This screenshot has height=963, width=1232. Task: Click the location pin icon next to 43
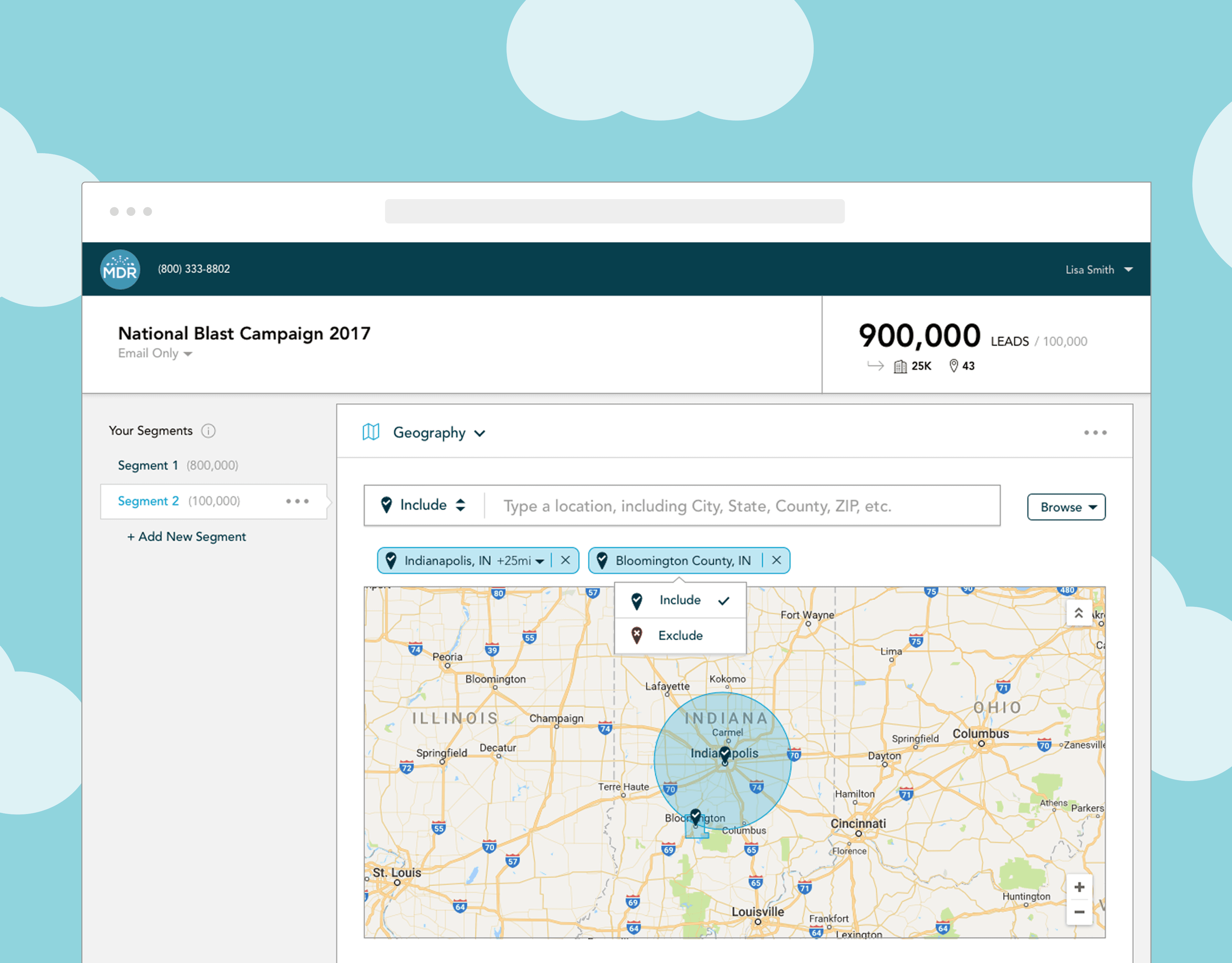953,366
